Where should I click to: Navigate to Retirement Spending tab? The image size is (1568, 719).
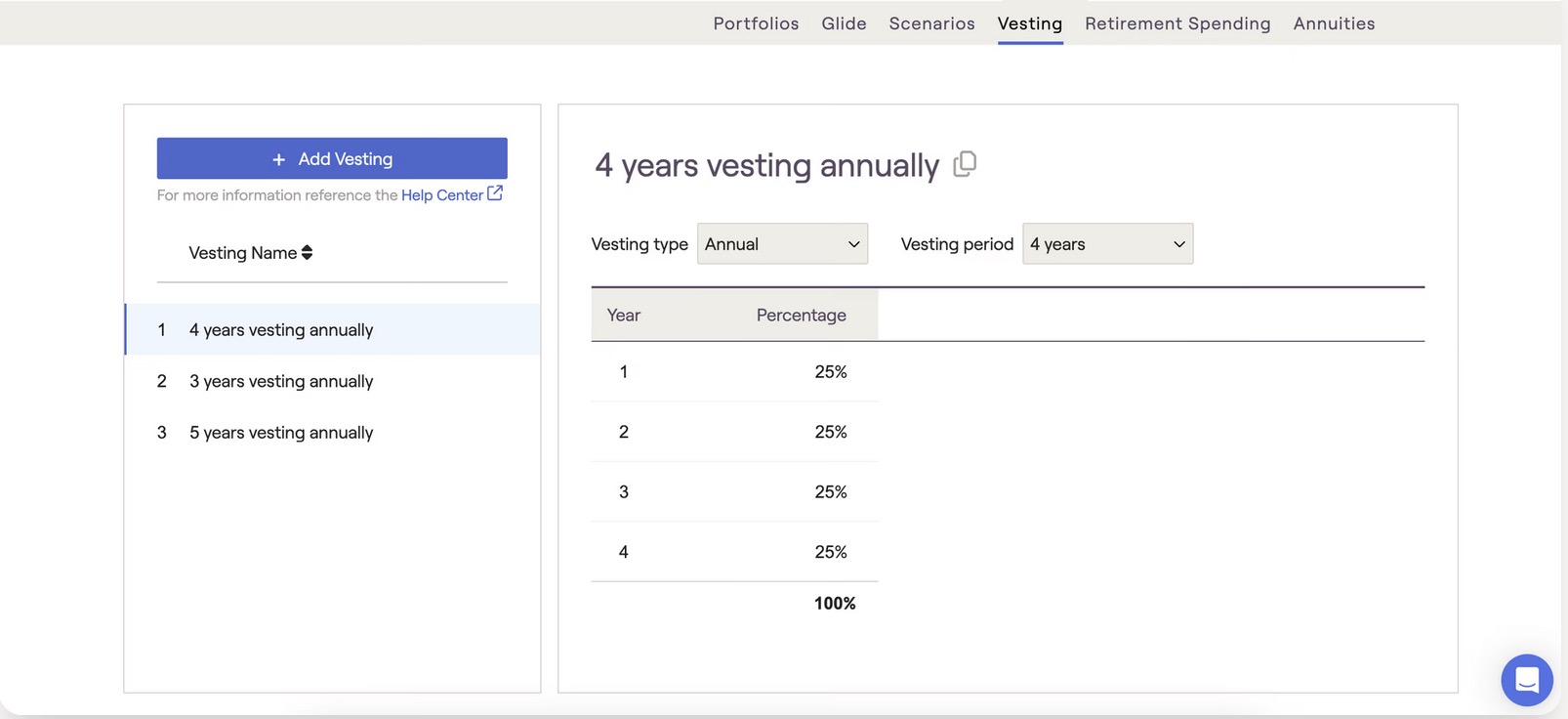coord(1177,23)
